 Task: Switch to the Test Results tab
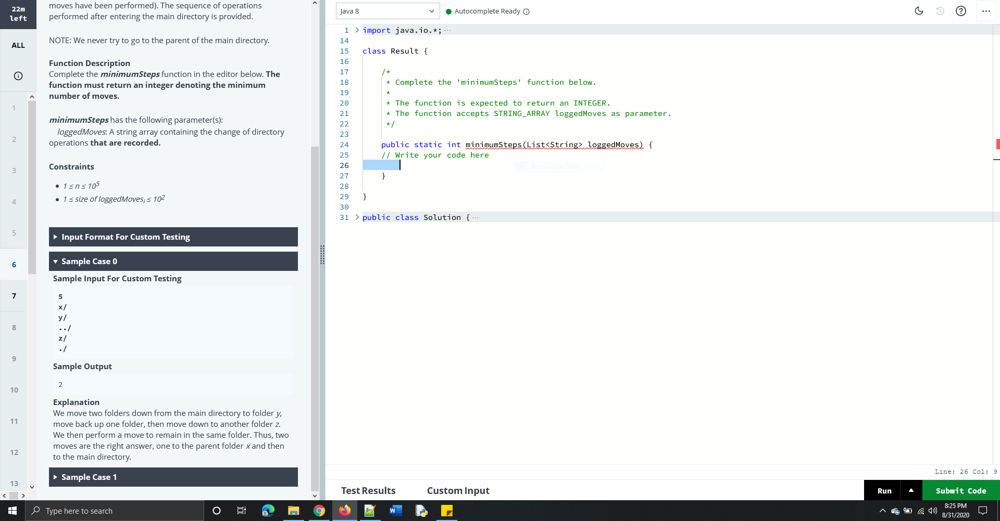[x=368, y=490]
